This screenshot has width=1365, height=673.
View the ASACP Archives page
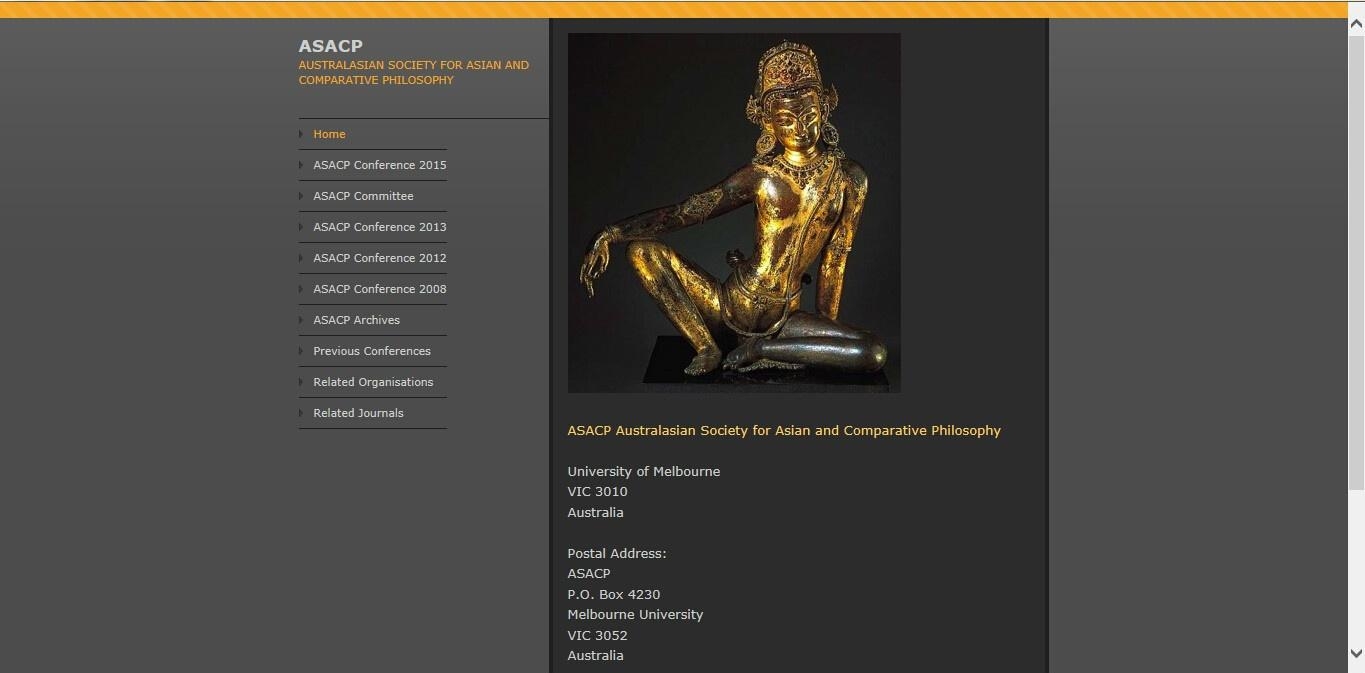pos(356,320)
